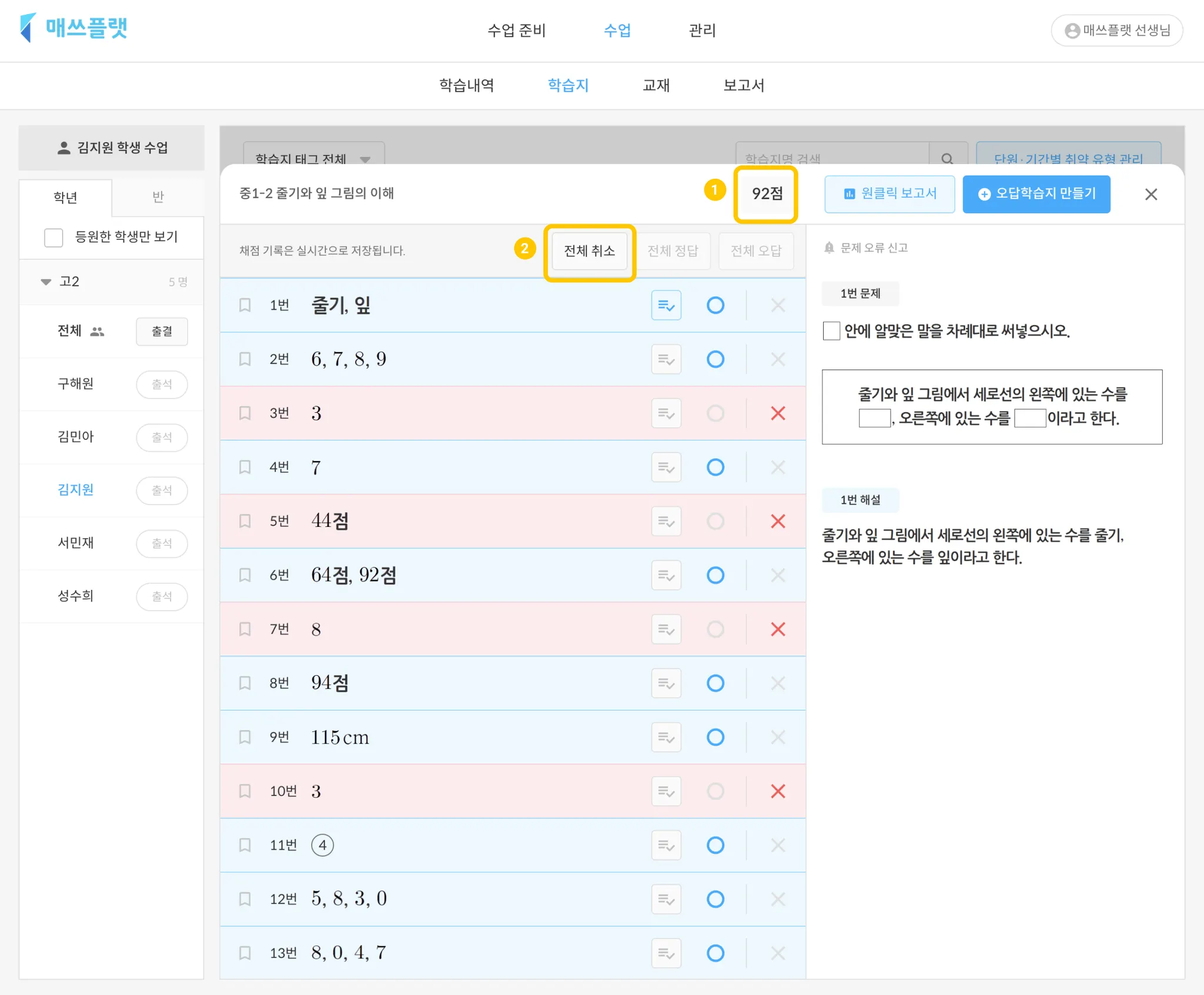This screenshot has height=995, width=1204.
Task: Click the red X wrong mark on 3번
Action: pos(778,413)
